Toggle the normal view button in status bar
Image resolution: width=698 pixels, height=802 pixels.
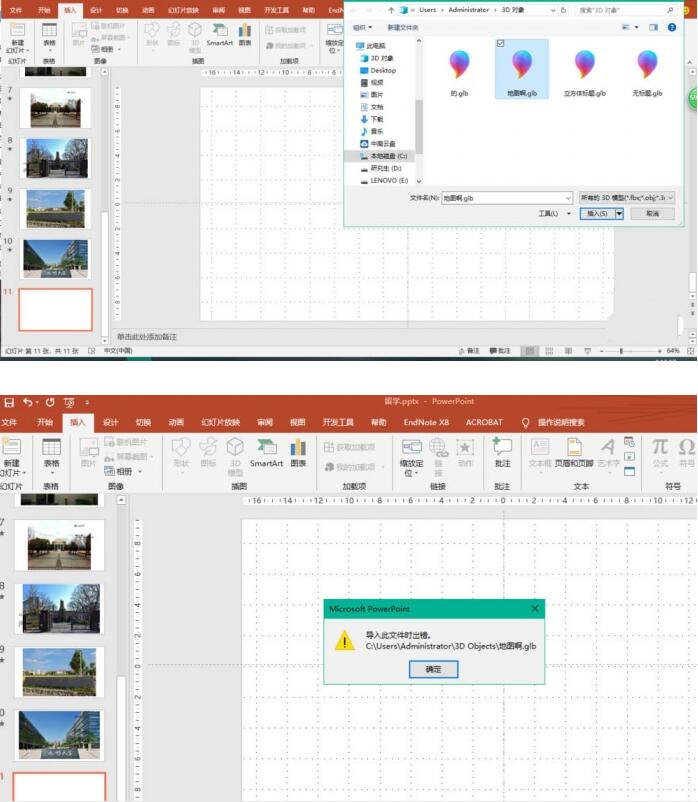point(530,351)
